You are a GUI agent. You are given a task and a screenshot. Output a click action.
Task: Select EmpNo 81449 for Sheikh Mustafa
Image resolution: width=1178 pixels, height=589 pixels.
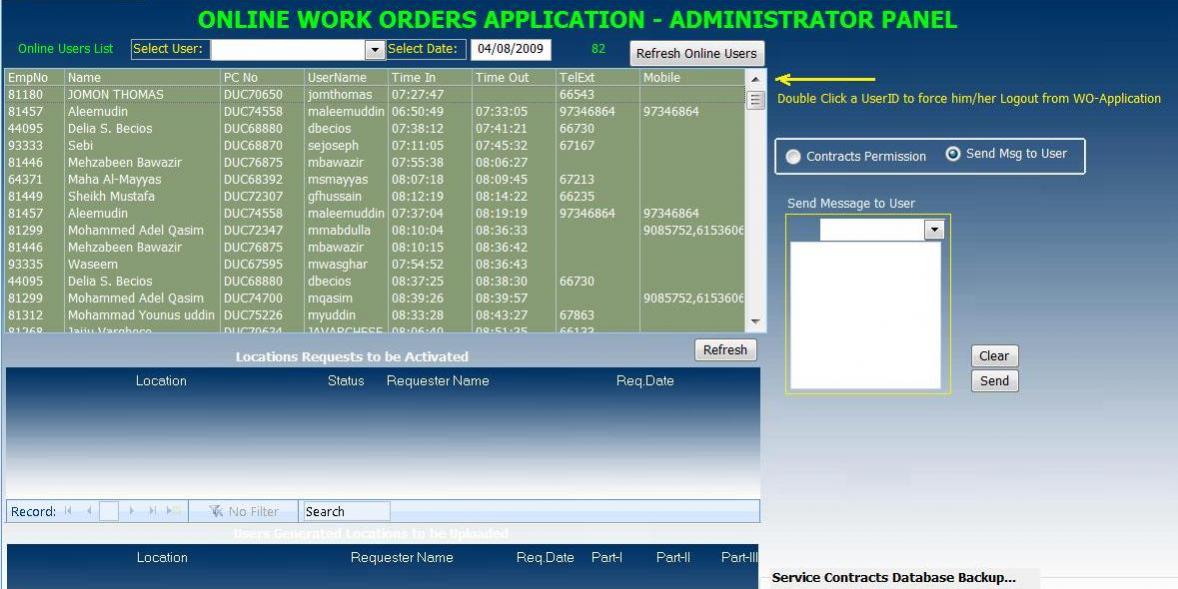pos(26,197)
